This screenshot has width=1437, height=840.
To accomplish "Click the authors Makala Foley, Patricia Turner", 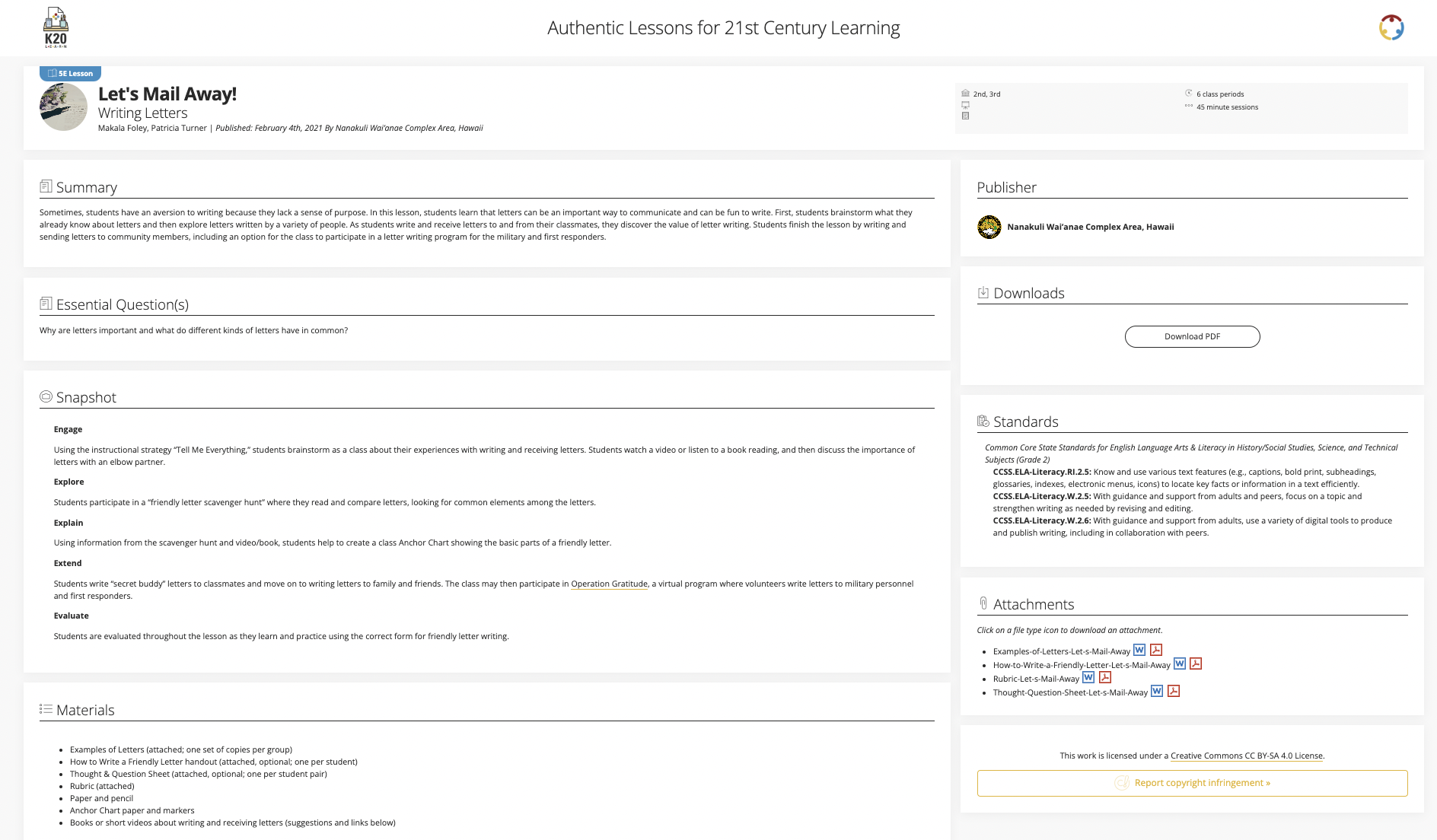I will click(152, 128).
